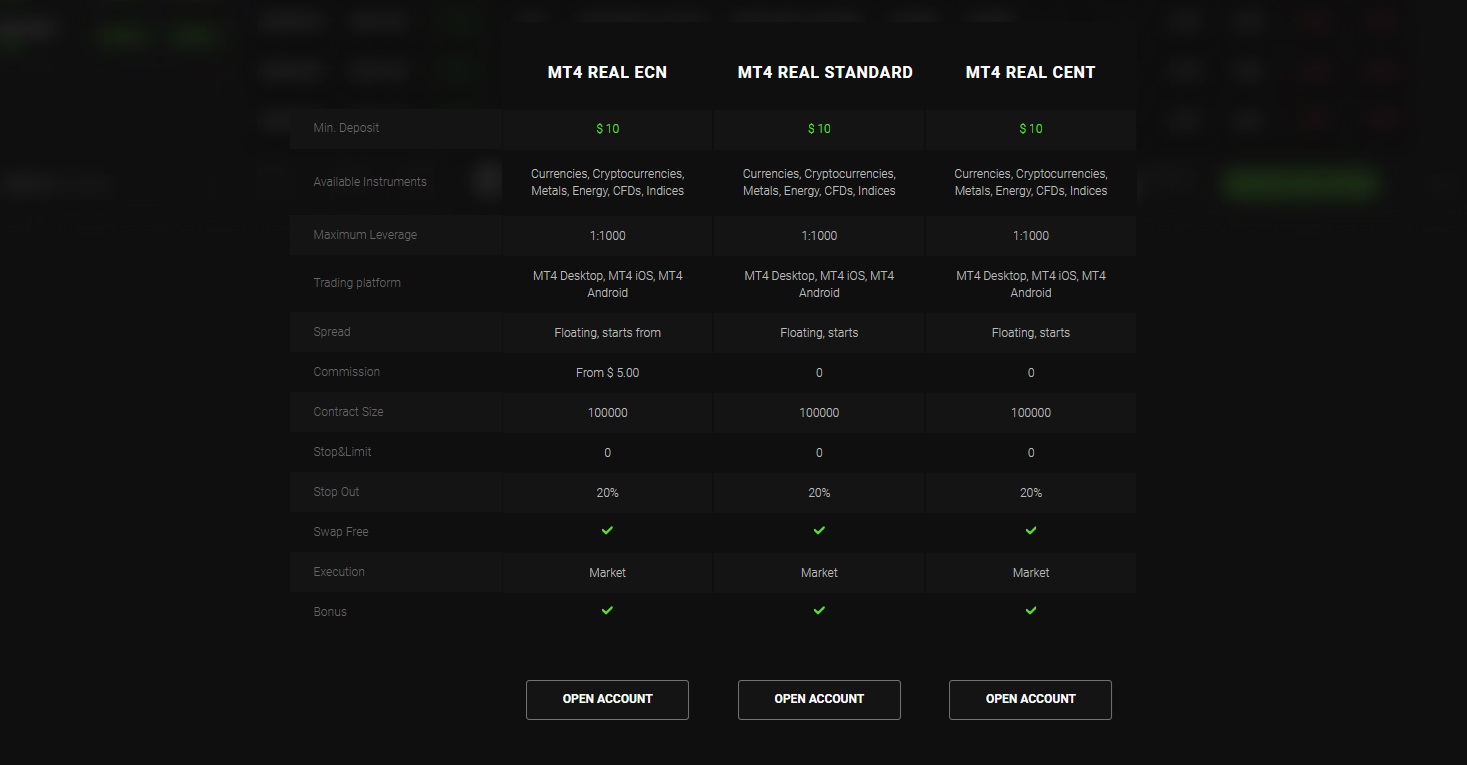Select the Stop&Limit 0 value for MT4 Real Cent
Viewport: 1467px width, 765px height.
[x=1031, y=453]
